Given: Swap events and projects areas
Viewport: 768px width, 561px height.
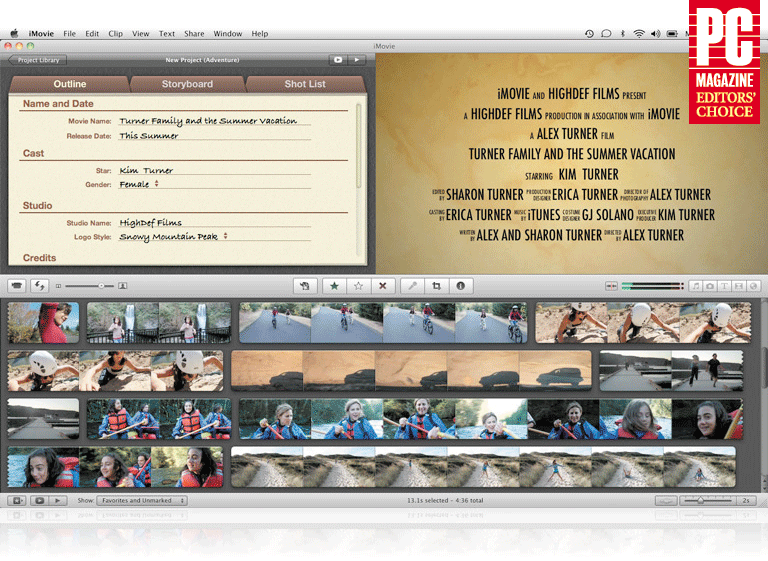Looking at the screenshot, I should point(40,286).
